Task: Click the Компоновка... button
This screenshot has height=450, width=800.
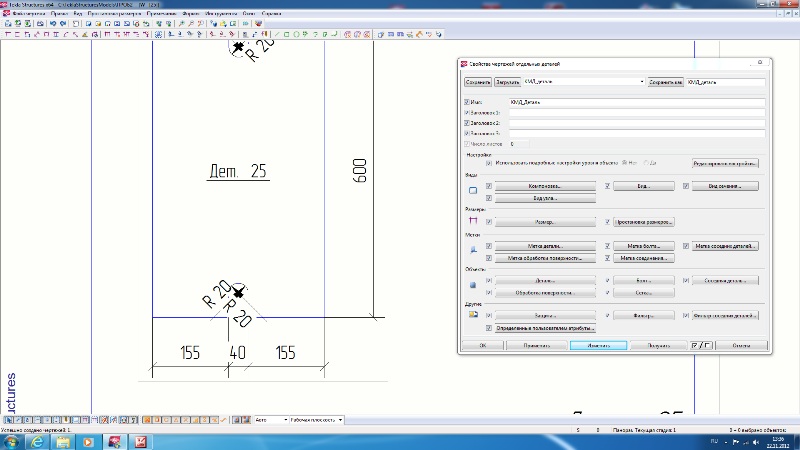Action: click(546, 187)
